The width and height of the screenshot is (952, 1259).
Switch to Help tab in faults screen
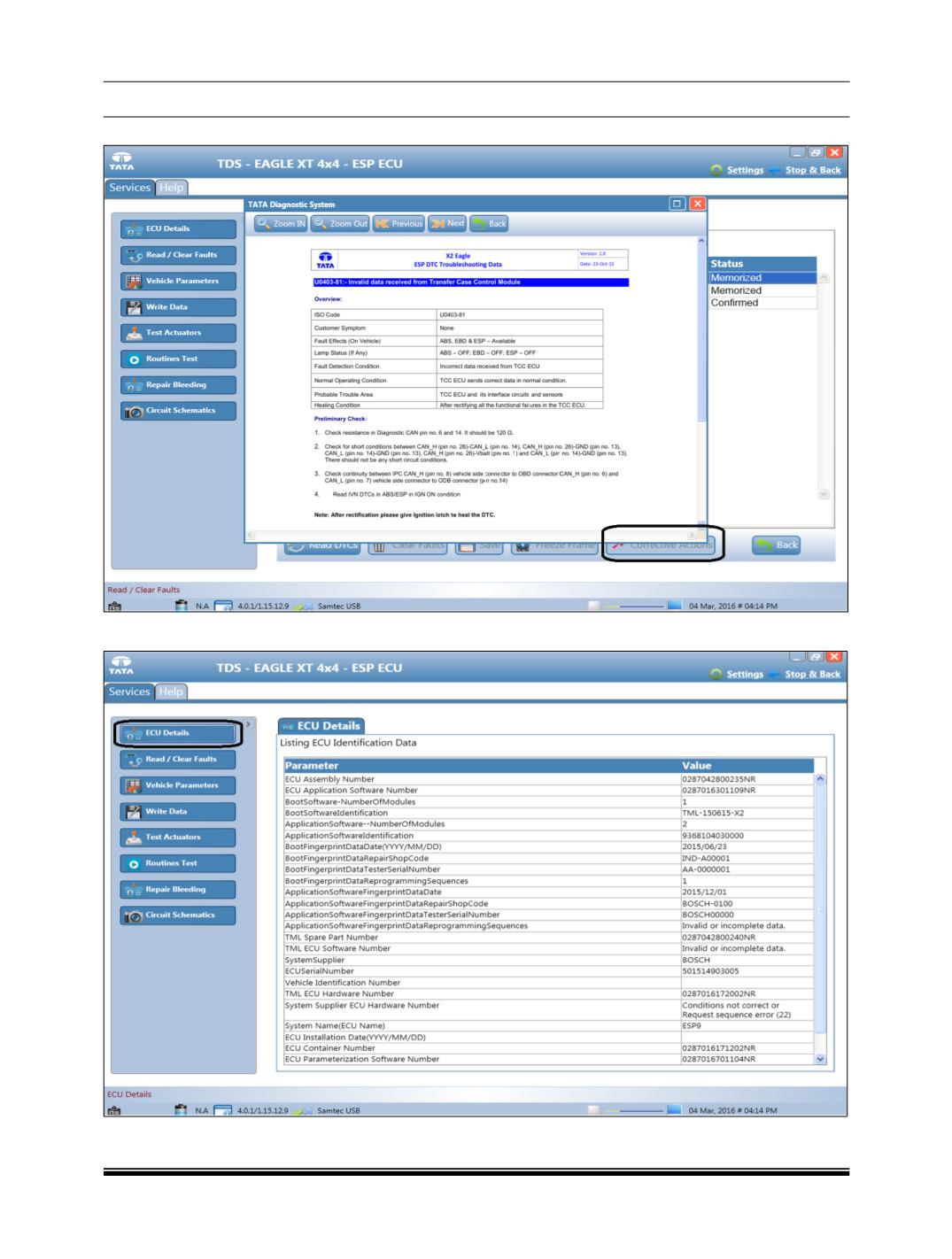click(172, 188)
